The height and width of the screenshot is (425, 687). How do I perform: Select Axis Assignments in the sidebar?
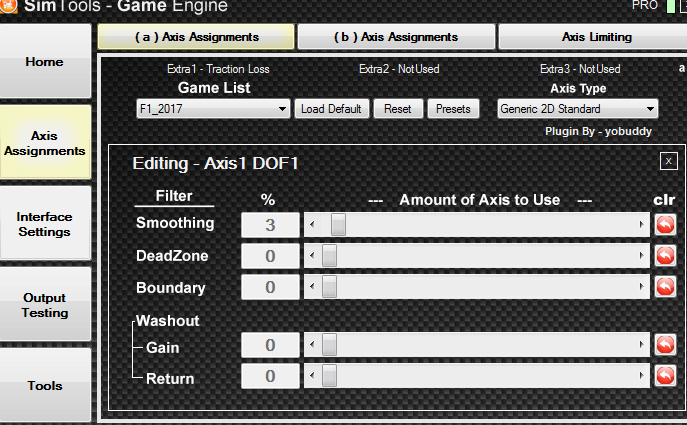[x=45, y=143]
